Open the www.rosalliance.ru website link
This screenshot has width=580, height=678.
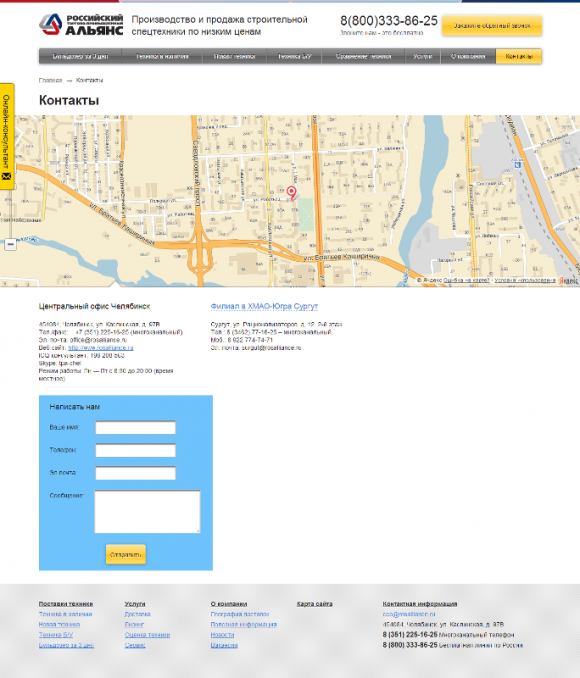click(x=101, y=348)
